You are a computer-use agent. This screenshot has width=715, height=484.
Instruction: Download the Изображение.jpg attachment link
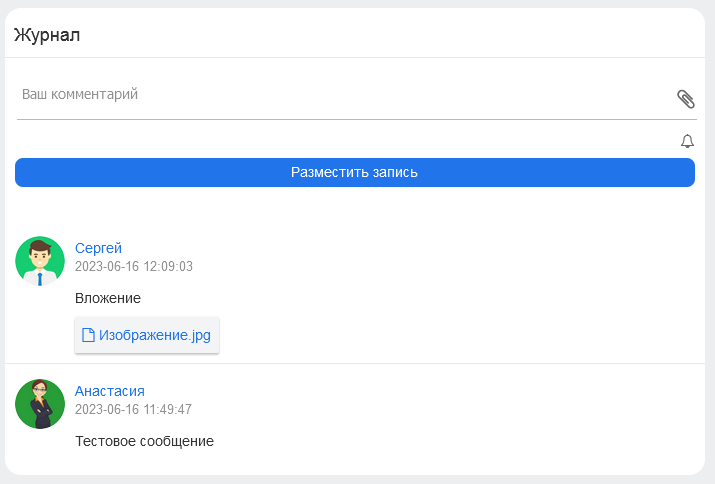(x=155, y=335)
